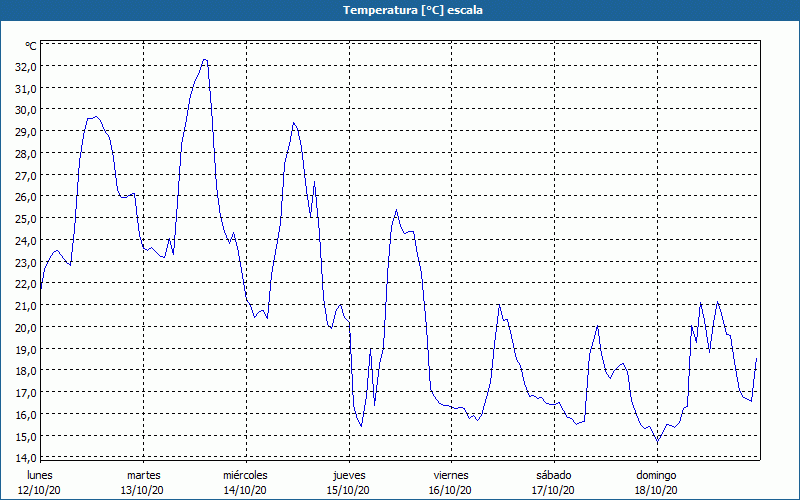The image size is (800, 500).
Task: Select the 18/10/20 date label
Action: pos(656,490)
